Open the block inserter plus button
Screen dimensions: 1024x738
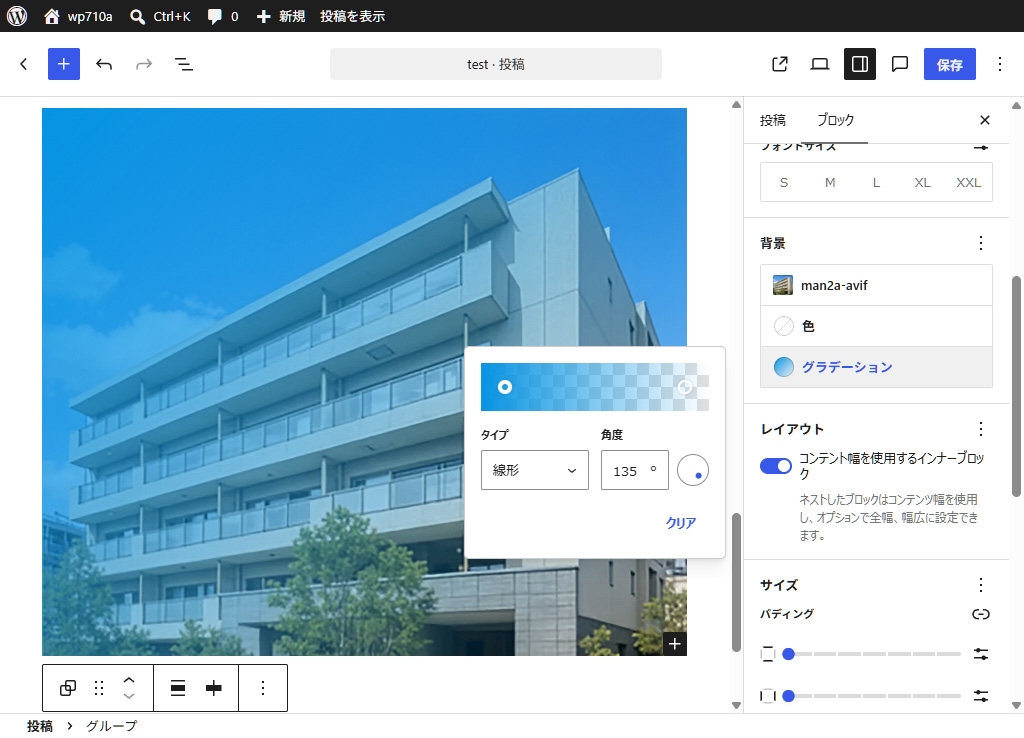tap(63, 64)
